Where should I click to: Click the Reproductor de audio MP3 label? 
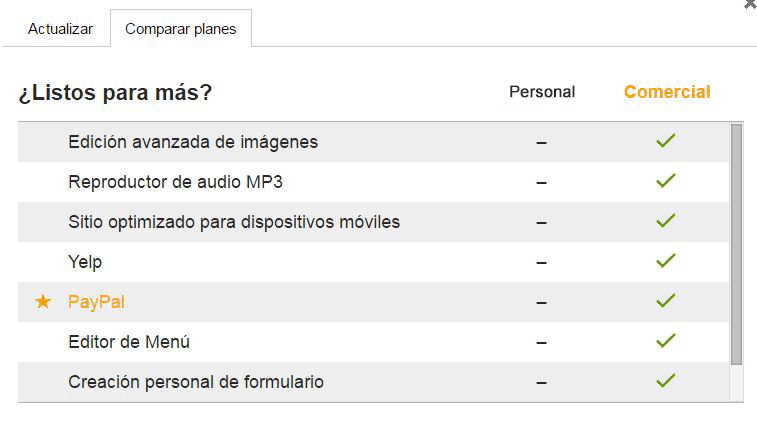tap(175, 182)
